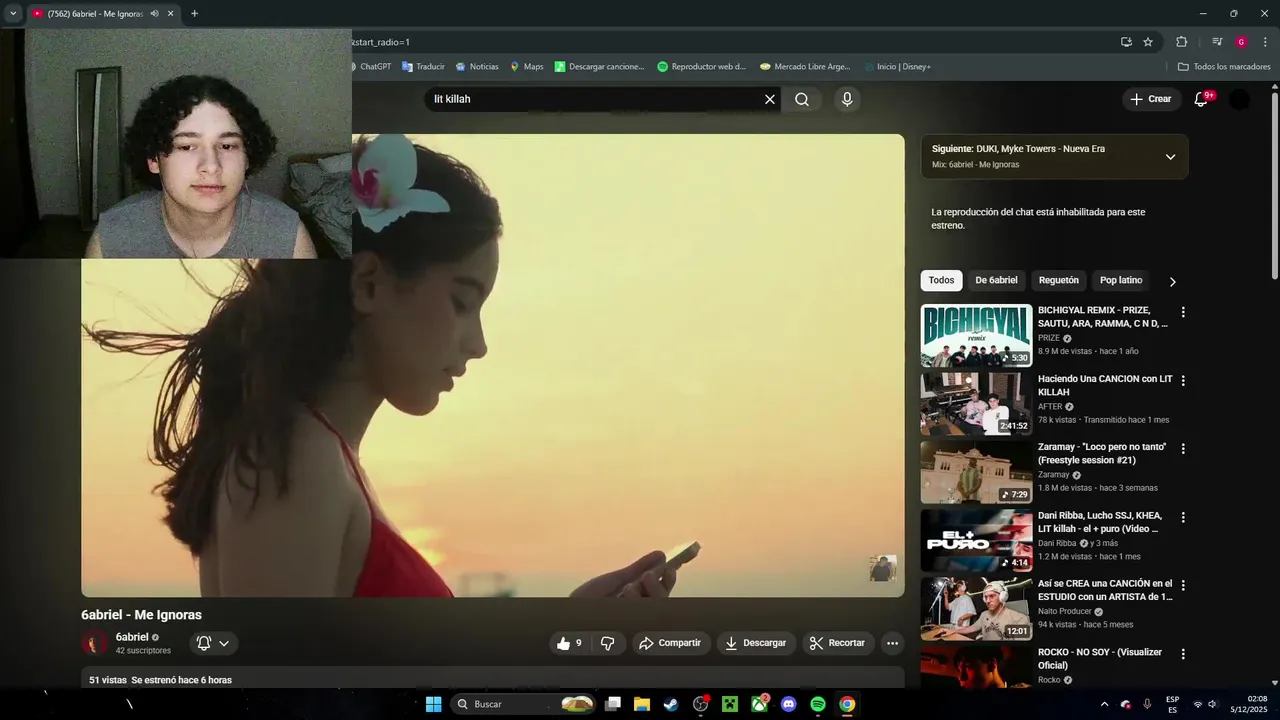Open Discord from the taskbar
The width and height of the screenshot is (1280, 720).
coord(788,704)
